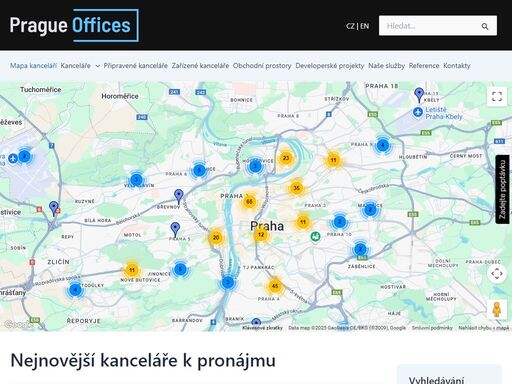This screenshot has width=512, height=384.
Task: Go to Zařízené kanceláře
Action: click(x=200, y=66)
